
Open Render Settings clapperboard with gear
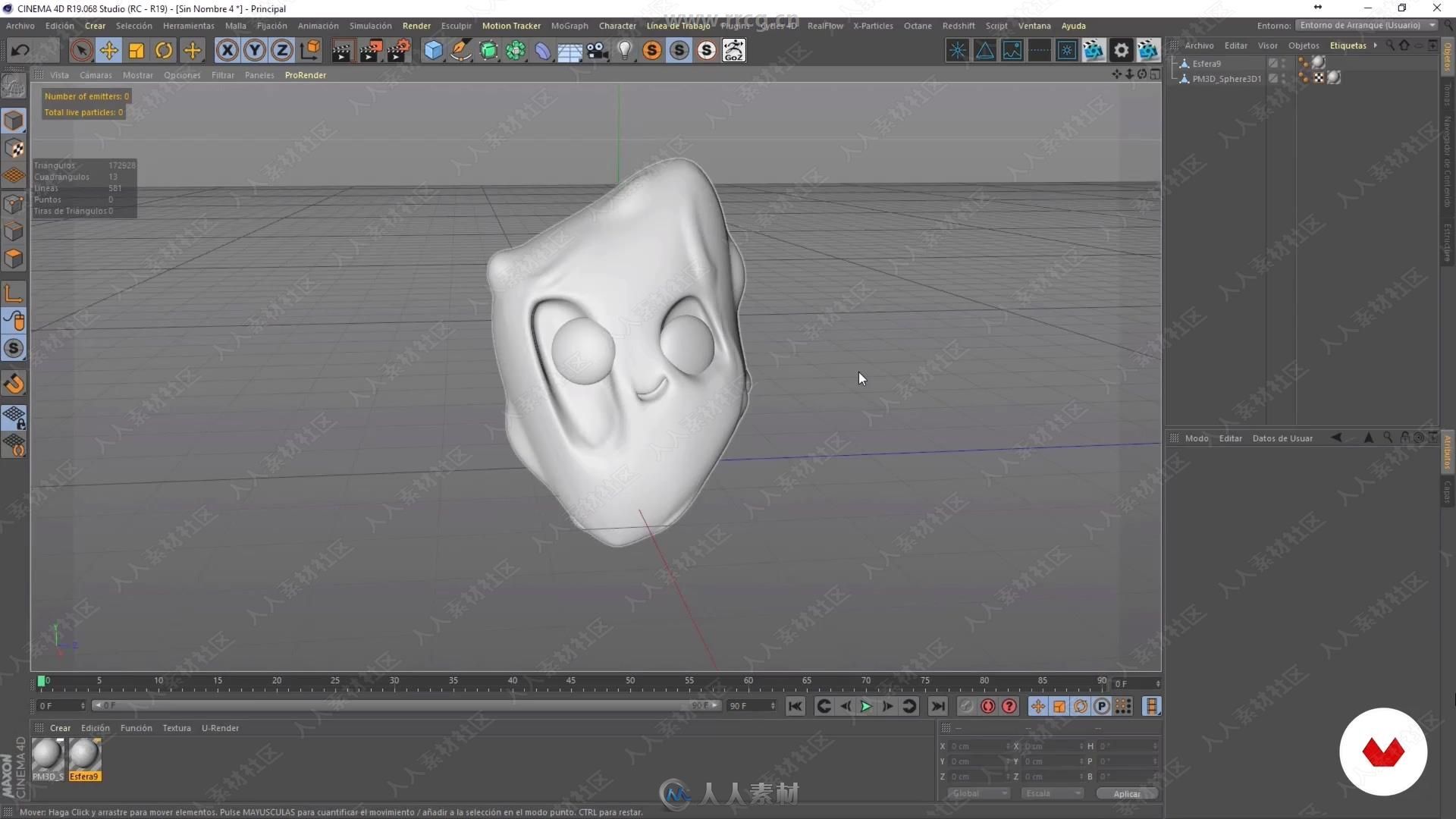[398, 51]
